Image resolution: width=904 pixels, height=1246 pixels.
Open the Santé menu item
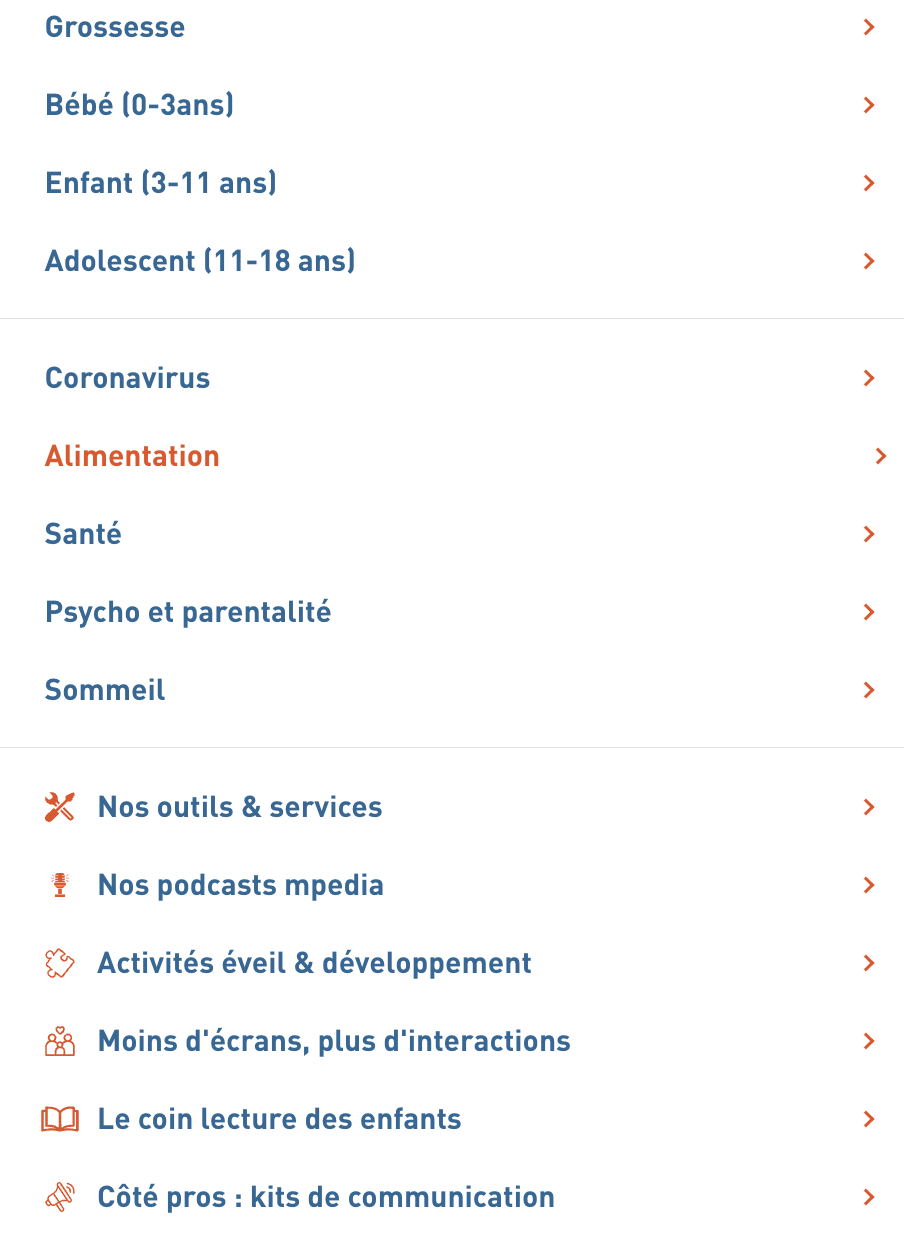[83, 534]
